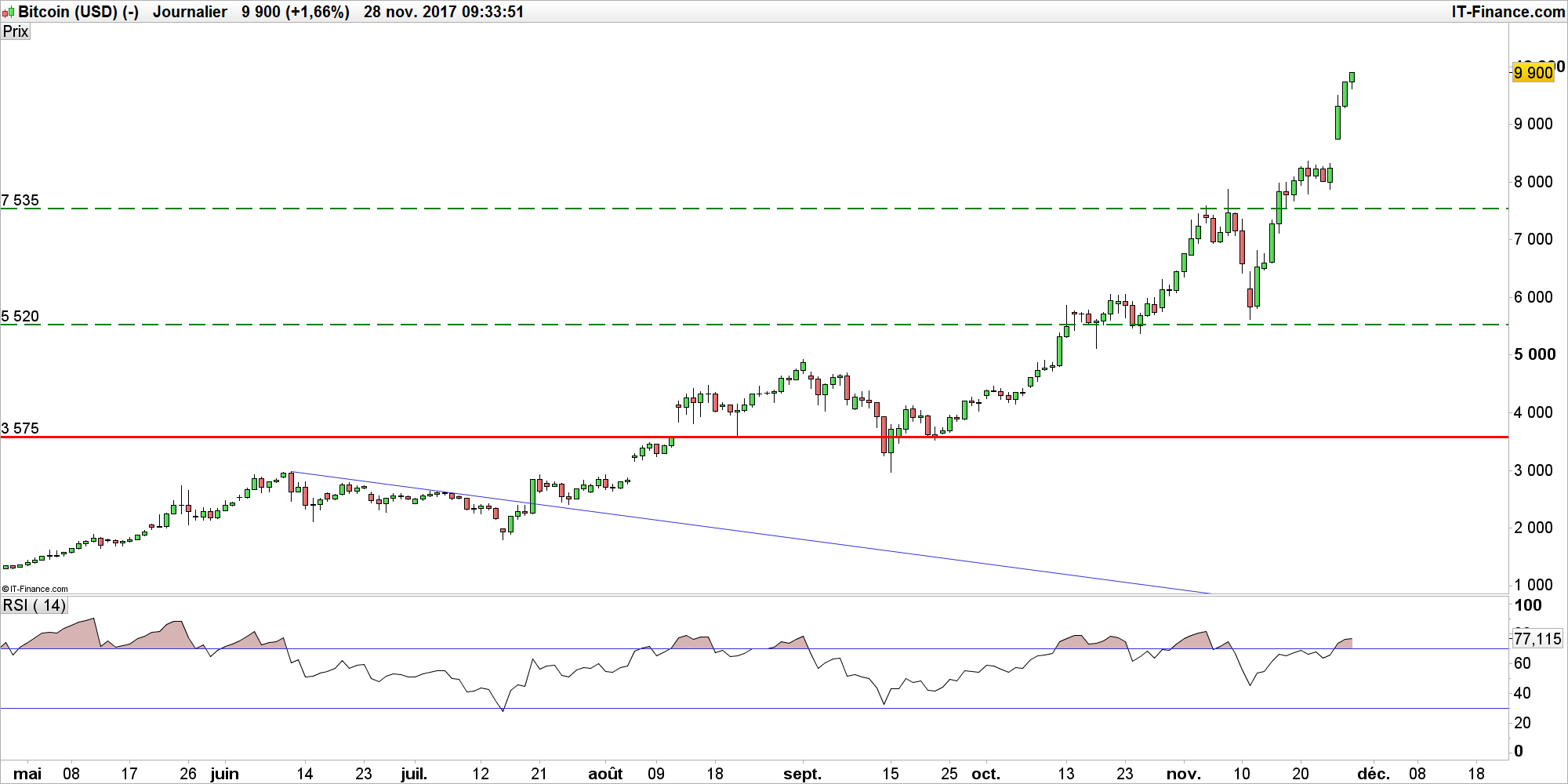Image resolution: width=1568 pixels, height=784 pixels.
Task: Click the 6 000 price axis label
Action: coord(1533,297)
